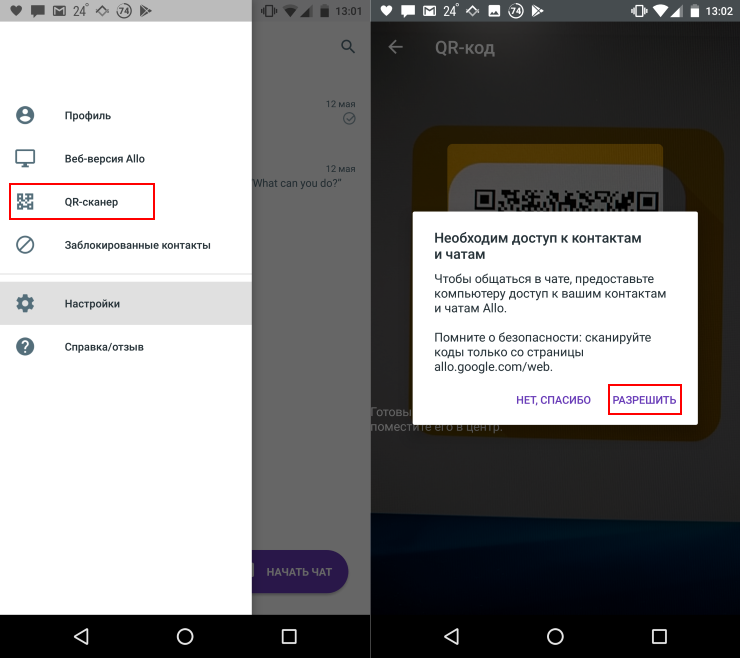Open the Профиль menu item
This screenshot has width=740, height=658.
click(x=126, y=116)
